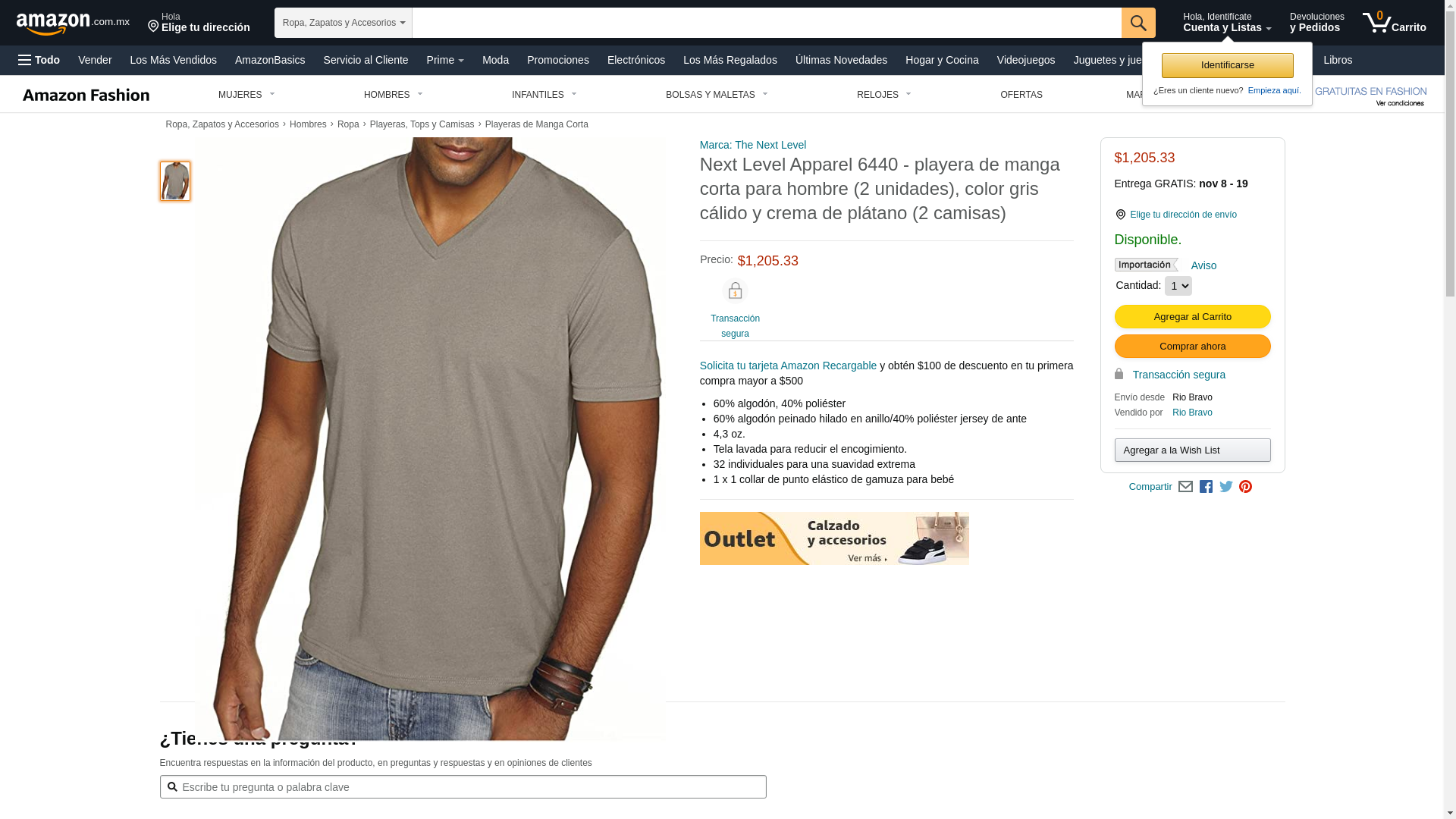Share product on Facebook icon
The width and height of the screenshot is (1456, 819).
pos(1206,487)
